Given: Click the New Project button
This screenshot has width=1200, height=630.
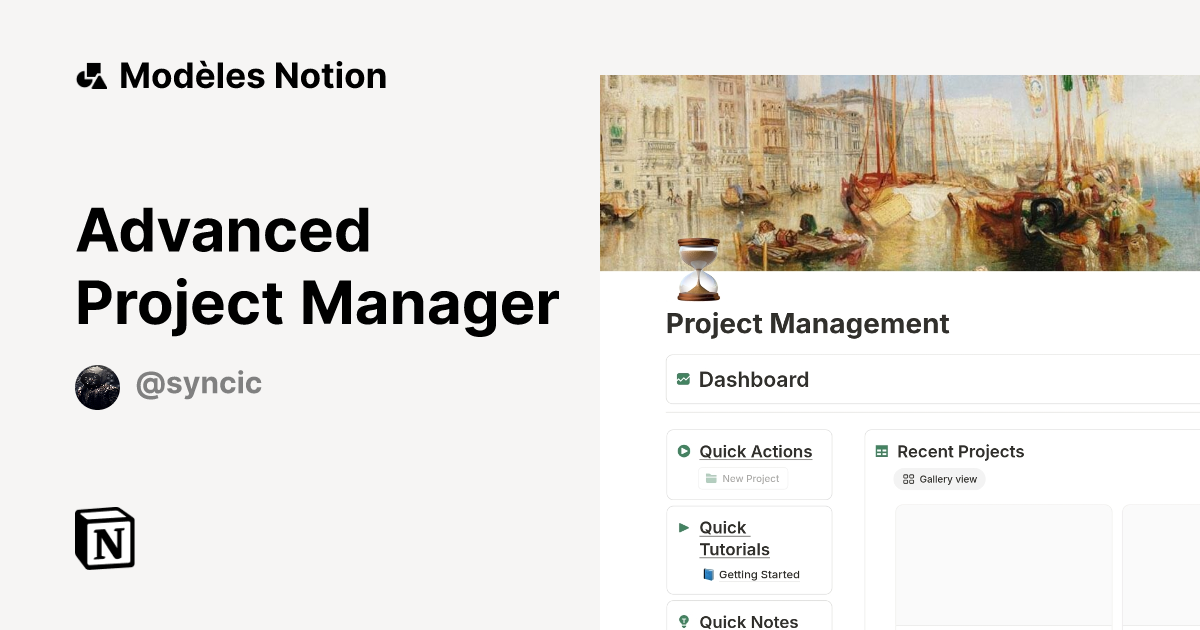Looking at the screenshot, I should (x=743, y=478).
